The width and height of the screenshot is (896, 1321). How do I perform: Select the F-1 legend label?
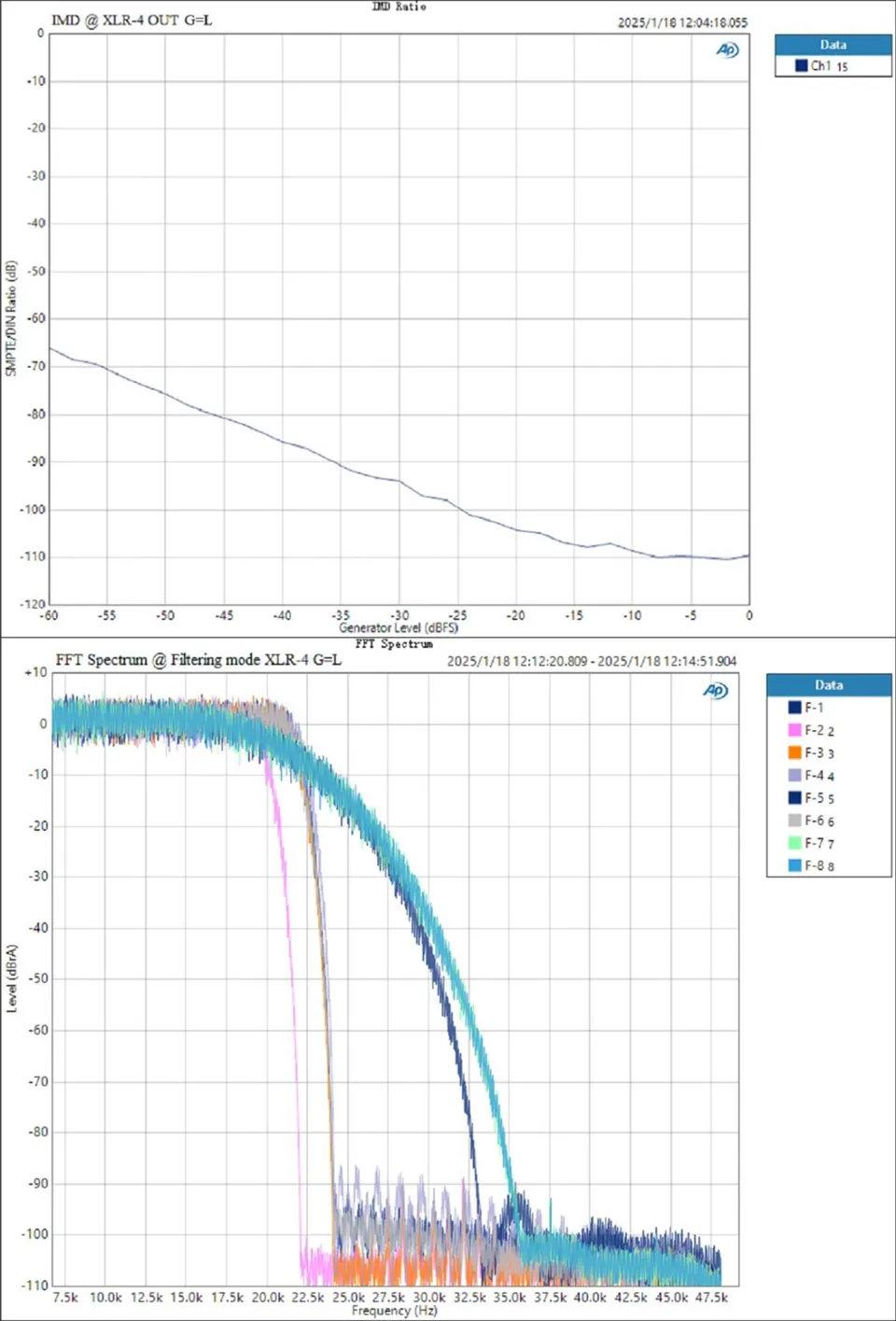814,708
